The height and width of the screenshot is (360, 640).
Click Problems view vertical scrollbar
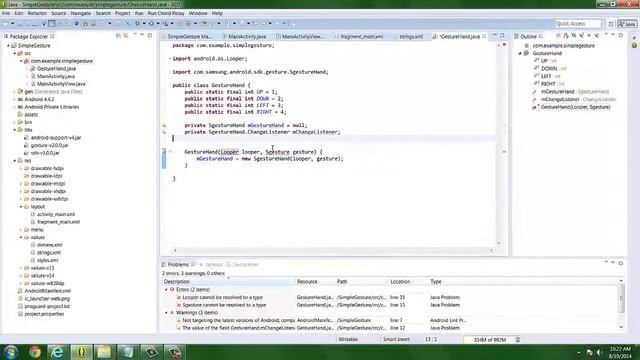click(x=621, y=305)
